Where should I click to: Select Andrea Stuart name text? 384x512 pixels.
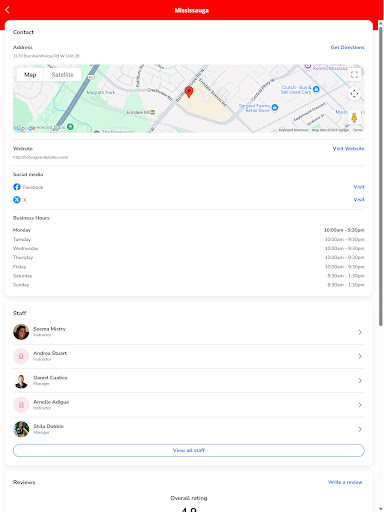tap(50, 353)
